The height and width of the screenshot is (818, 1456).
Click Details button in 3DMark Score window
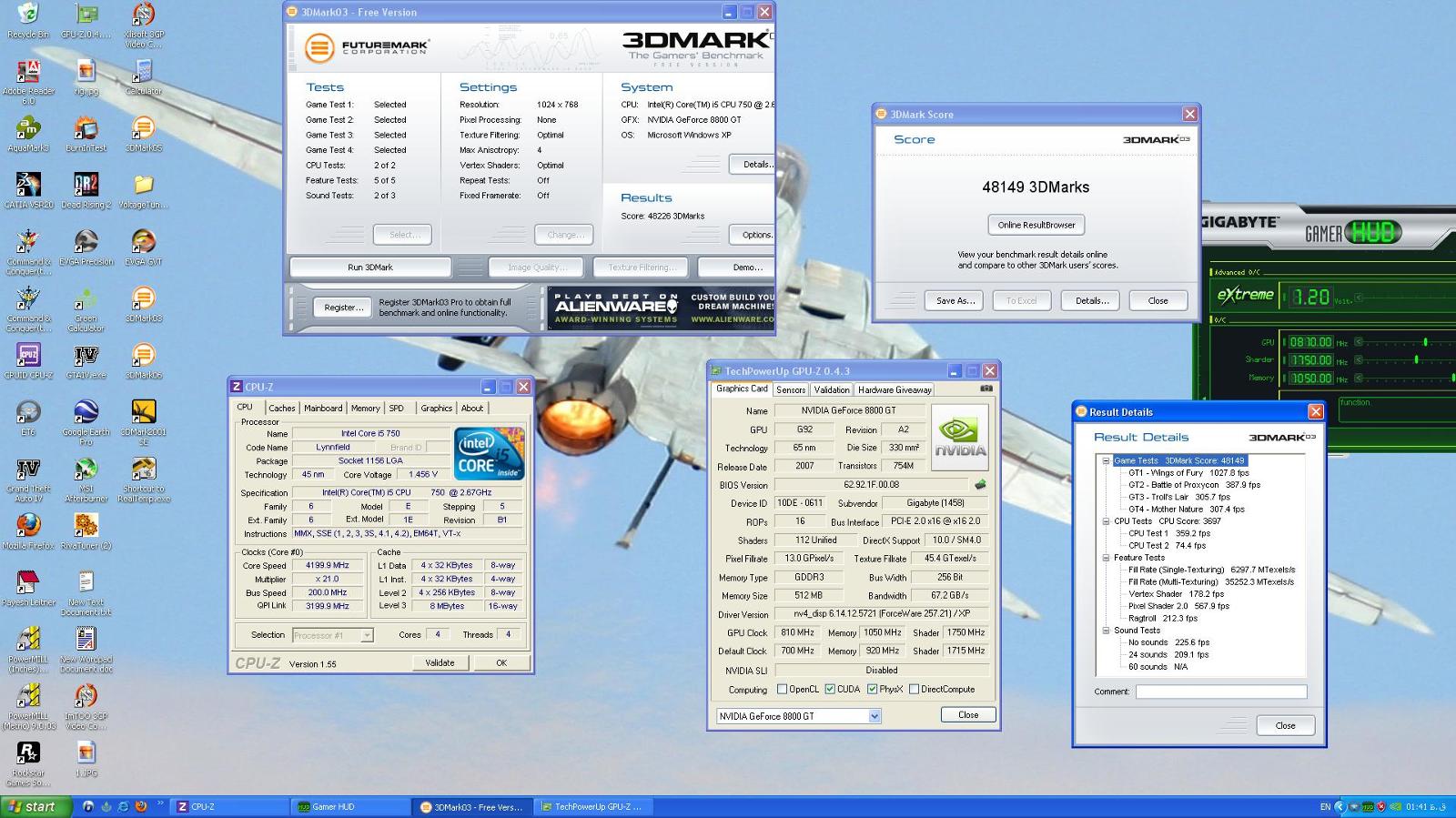pos(1091,300)
